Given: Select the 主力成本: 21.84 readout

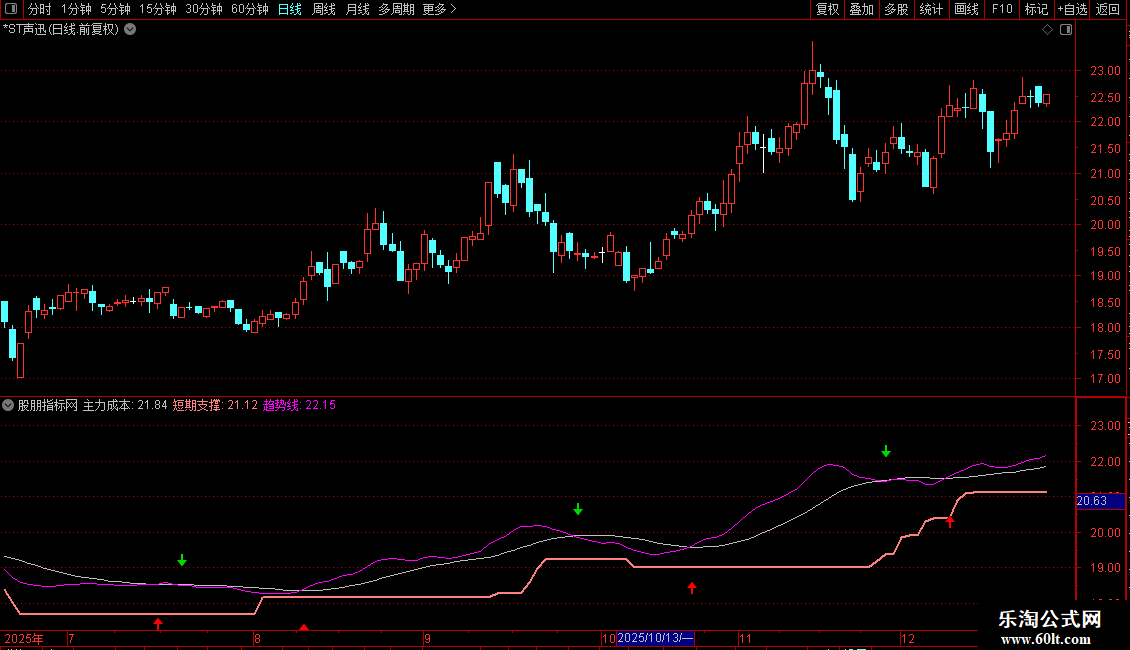Looking at the screenshot, I should (125, 405).
